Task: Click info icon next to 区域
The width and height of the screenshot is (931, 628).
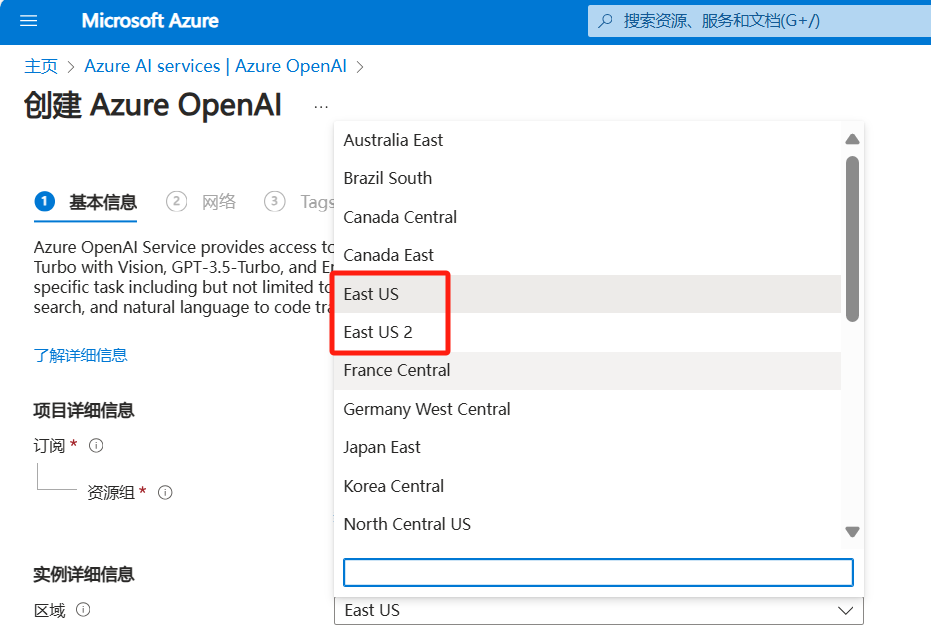Action: (x=84, y=610)
